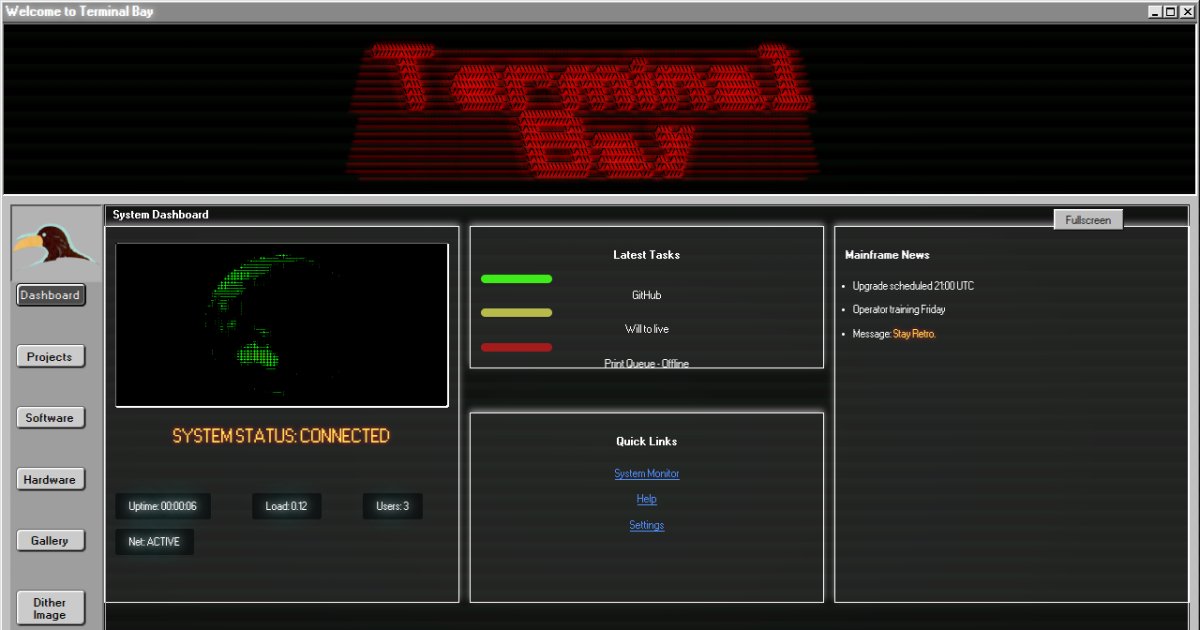1200x630 pixels.
Task: Launch the Dither Image tool
Action: [x=50, y=608]
